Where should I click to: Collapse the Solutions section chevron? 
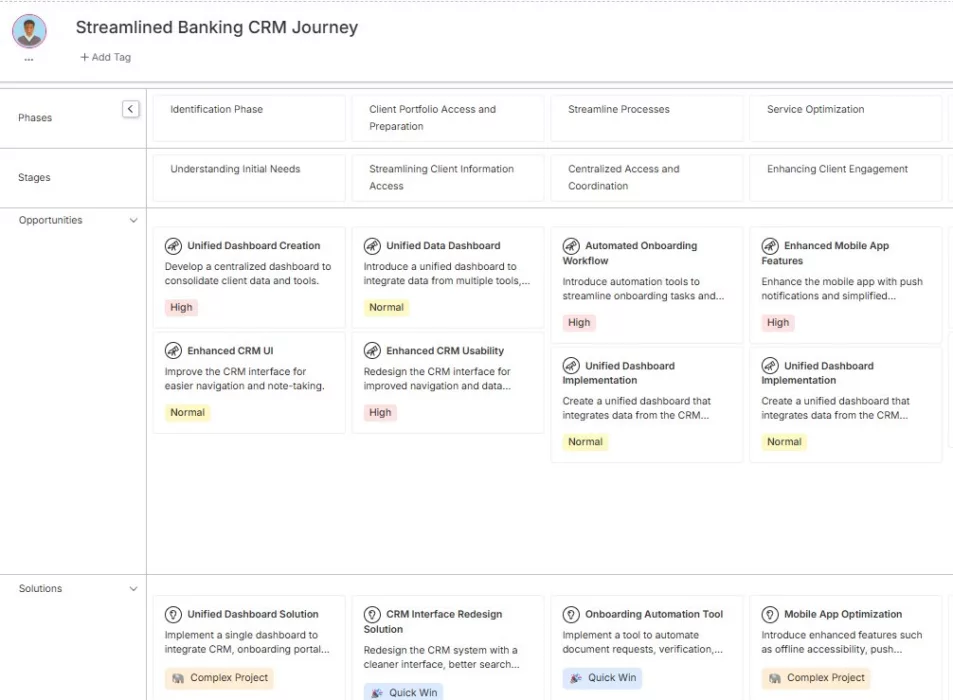(x=133, y=588)
